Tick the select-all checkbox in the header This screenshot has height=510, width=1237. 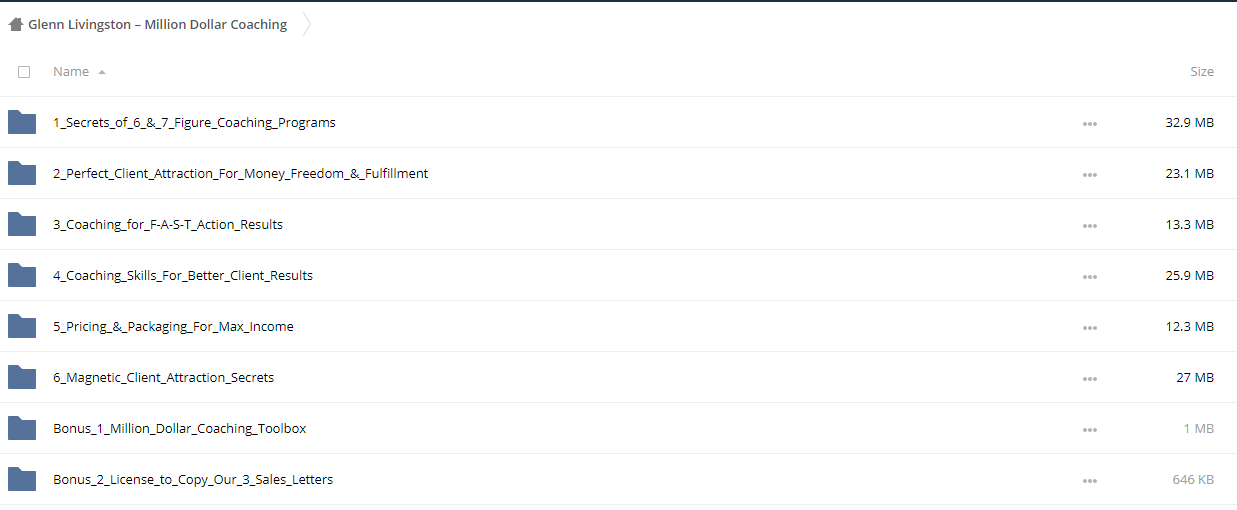(24, 72)
